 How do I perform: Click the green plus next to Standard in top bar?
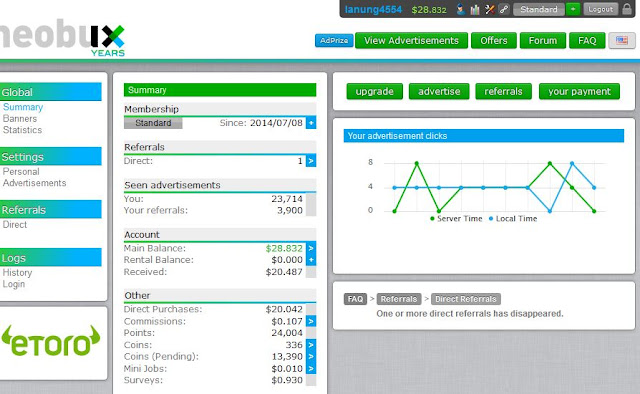point(573,9)
